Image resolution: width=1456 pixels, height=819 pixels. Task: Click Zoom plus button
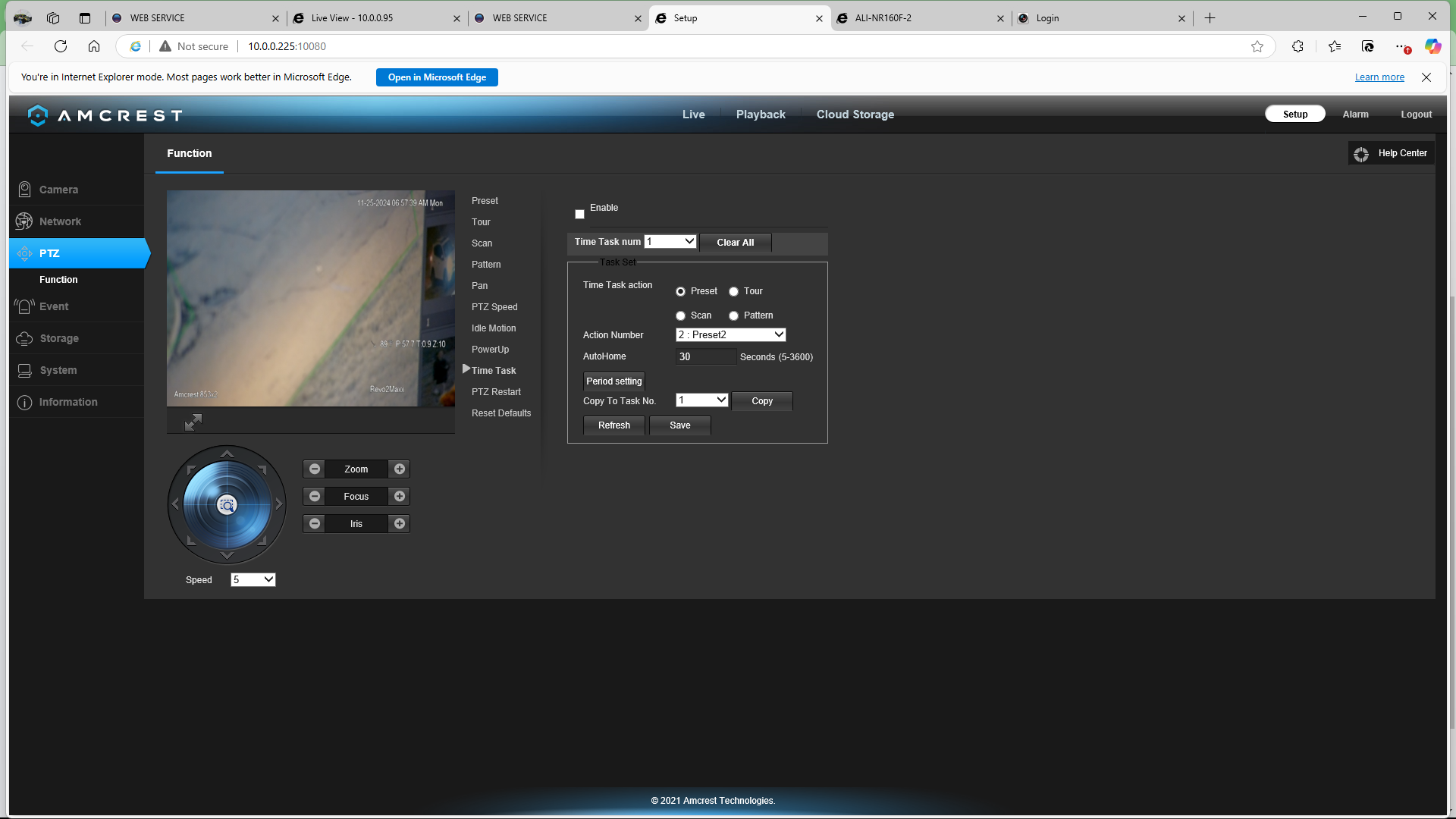pos(400,469)
